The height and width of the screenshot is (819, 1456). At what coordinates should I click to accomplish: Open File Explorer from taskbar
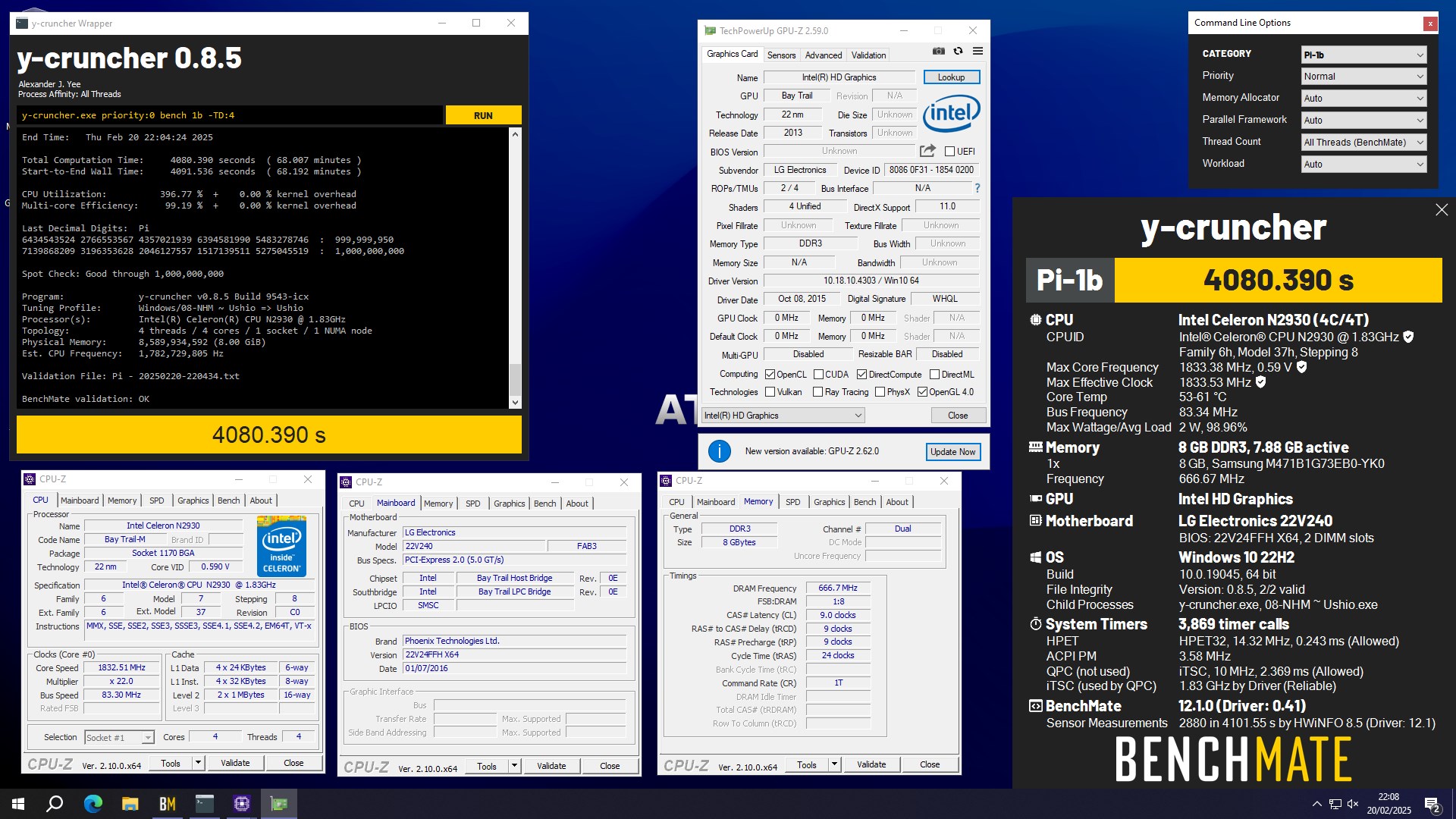(x=130, y=804)
